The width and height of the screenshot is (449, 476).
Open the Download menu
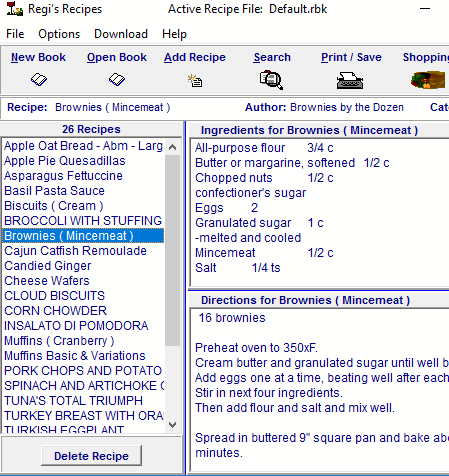point(121,34)
